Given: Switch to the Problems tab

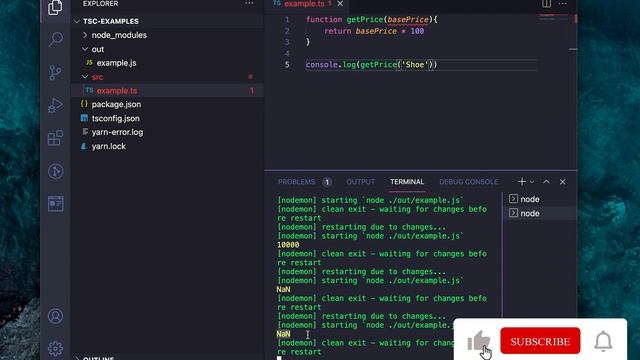Looking at the screenshot, I should click(x=297, y=182).
